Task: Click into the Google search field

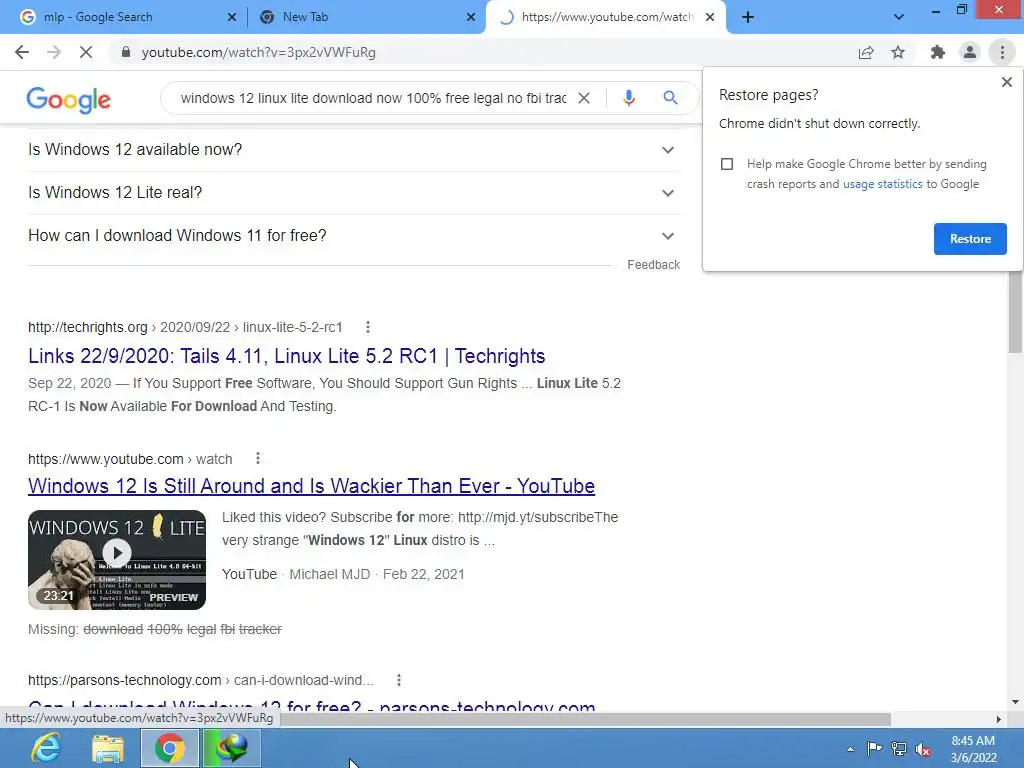Action: [x=374, y=98]
